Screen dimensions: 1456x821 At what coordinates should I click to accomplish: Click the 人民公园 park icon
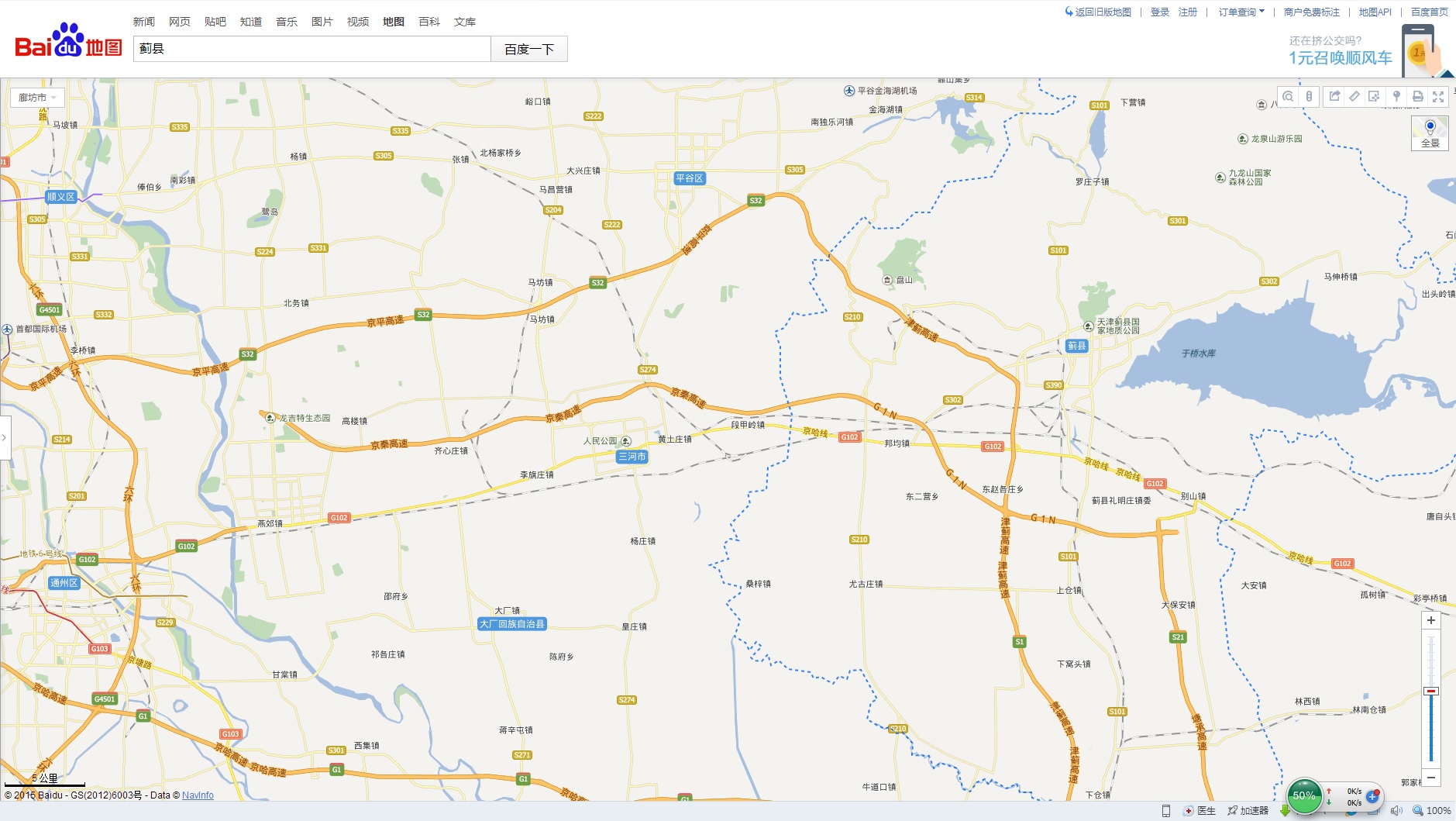(x=626, y=441)
